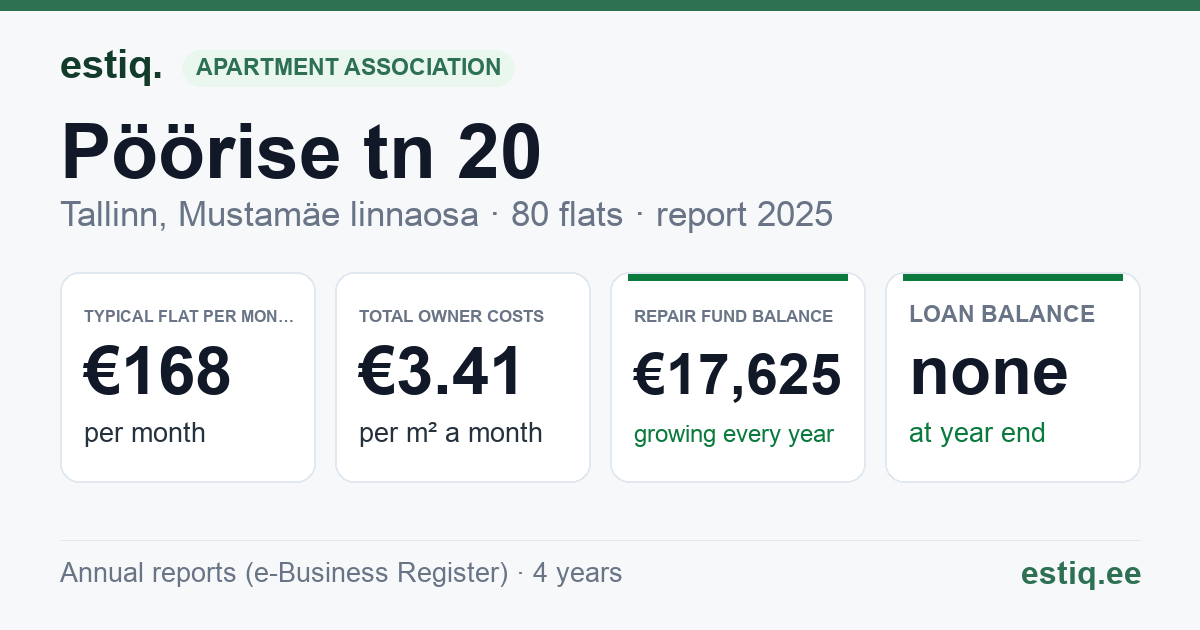Click the per m² a month label
Image resolution: width=1200 pixels, height=630 pixels.
click(x=450, y=433)
